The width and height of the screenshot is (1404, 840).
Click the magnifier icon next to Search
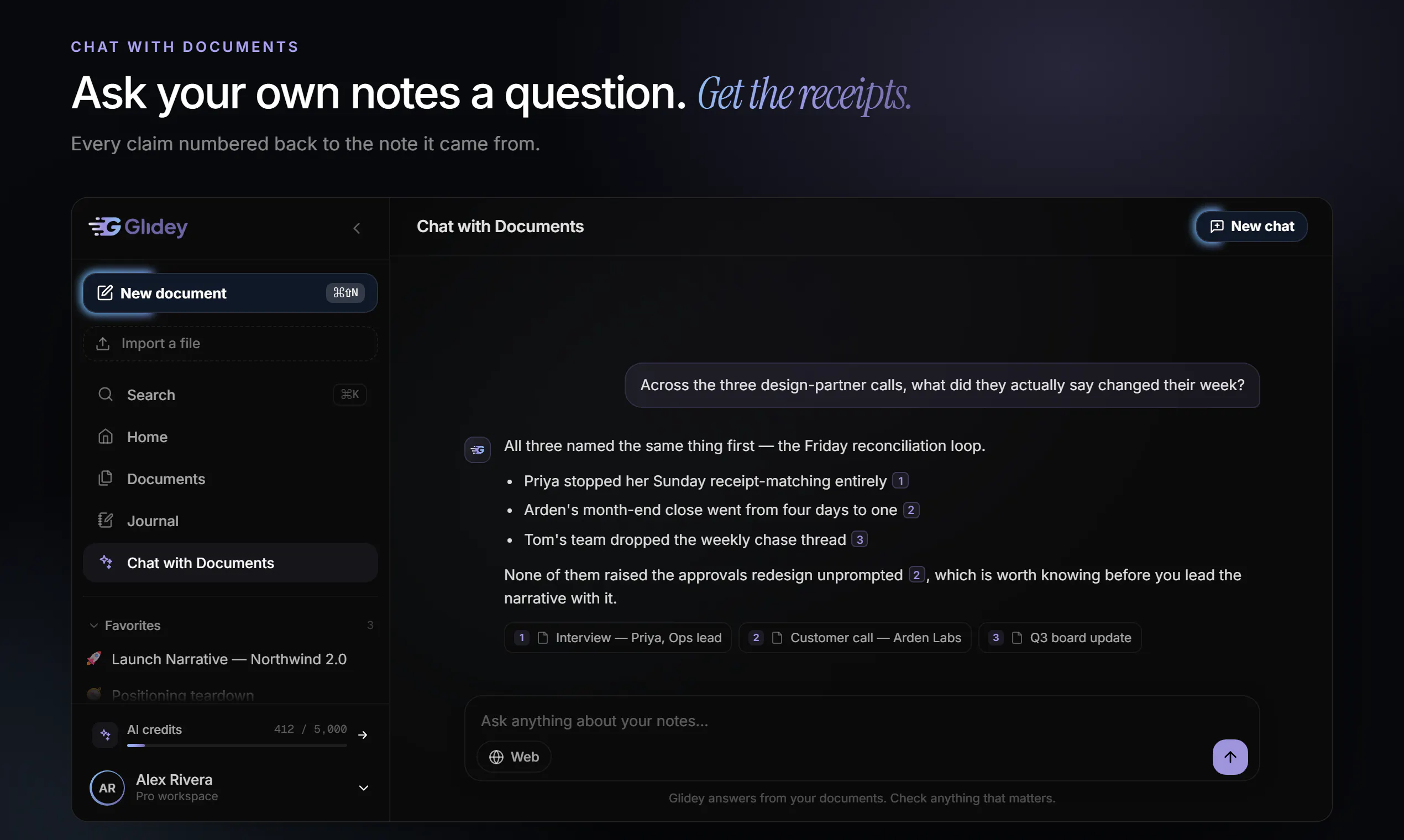(106, 394)
